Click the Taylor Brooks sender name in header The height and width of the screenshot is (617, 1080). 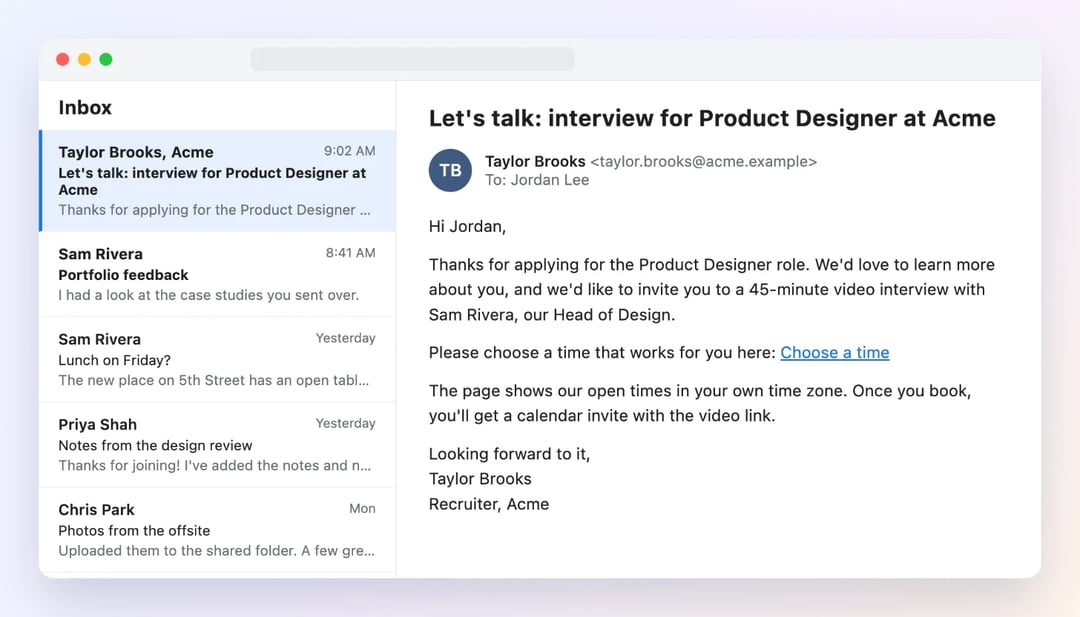pos(535,161)
